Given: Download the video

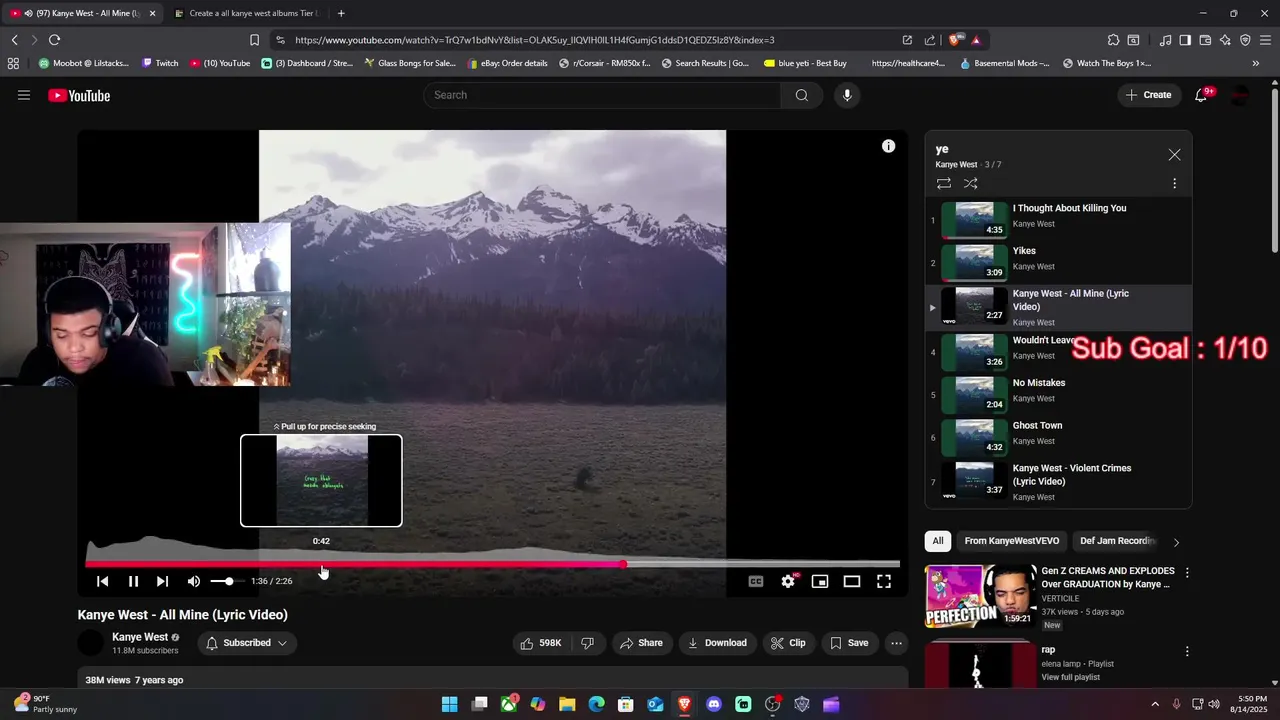Looking at the screenshot, I should (x=717, y=643).
